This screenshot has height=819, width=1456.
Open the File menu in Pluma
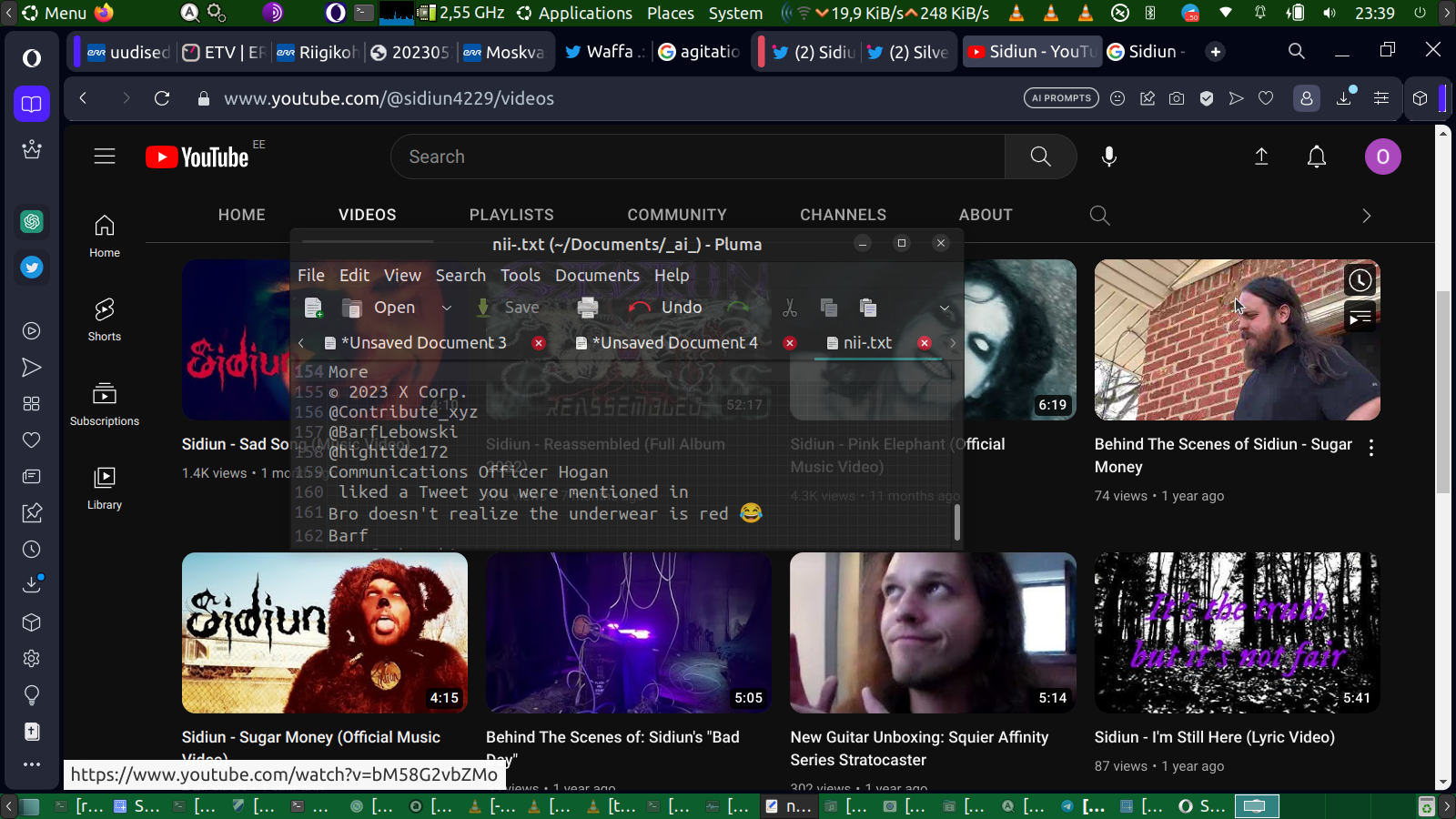coord(311,275)
